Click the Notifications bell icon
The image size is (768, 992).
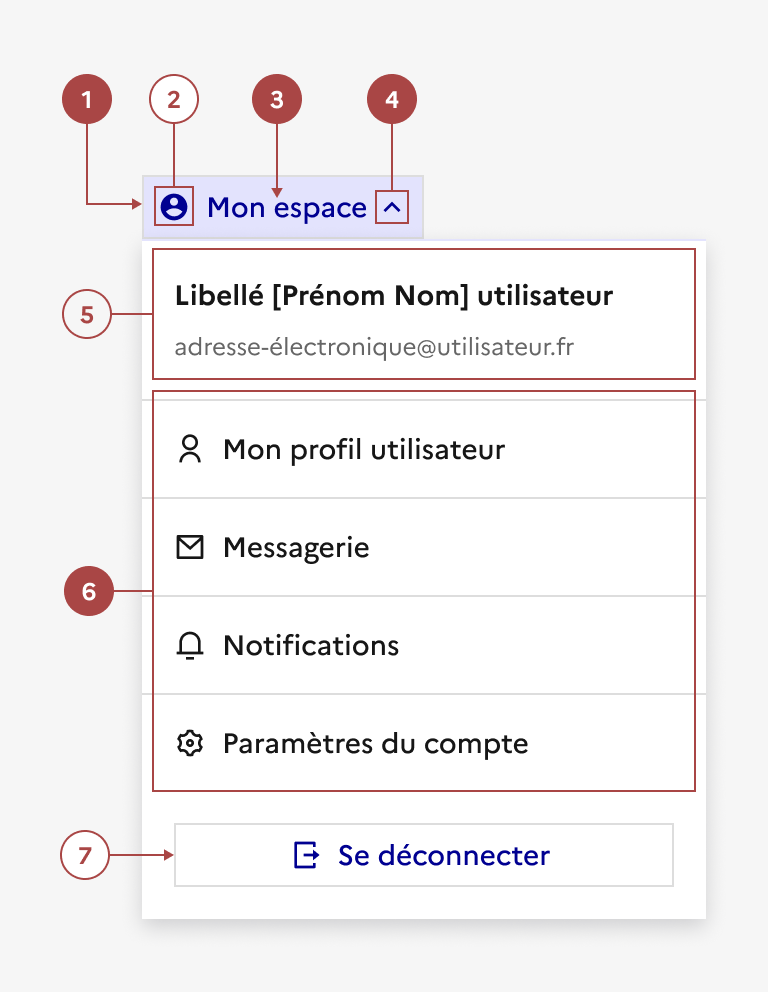click(x=189, y=646)
